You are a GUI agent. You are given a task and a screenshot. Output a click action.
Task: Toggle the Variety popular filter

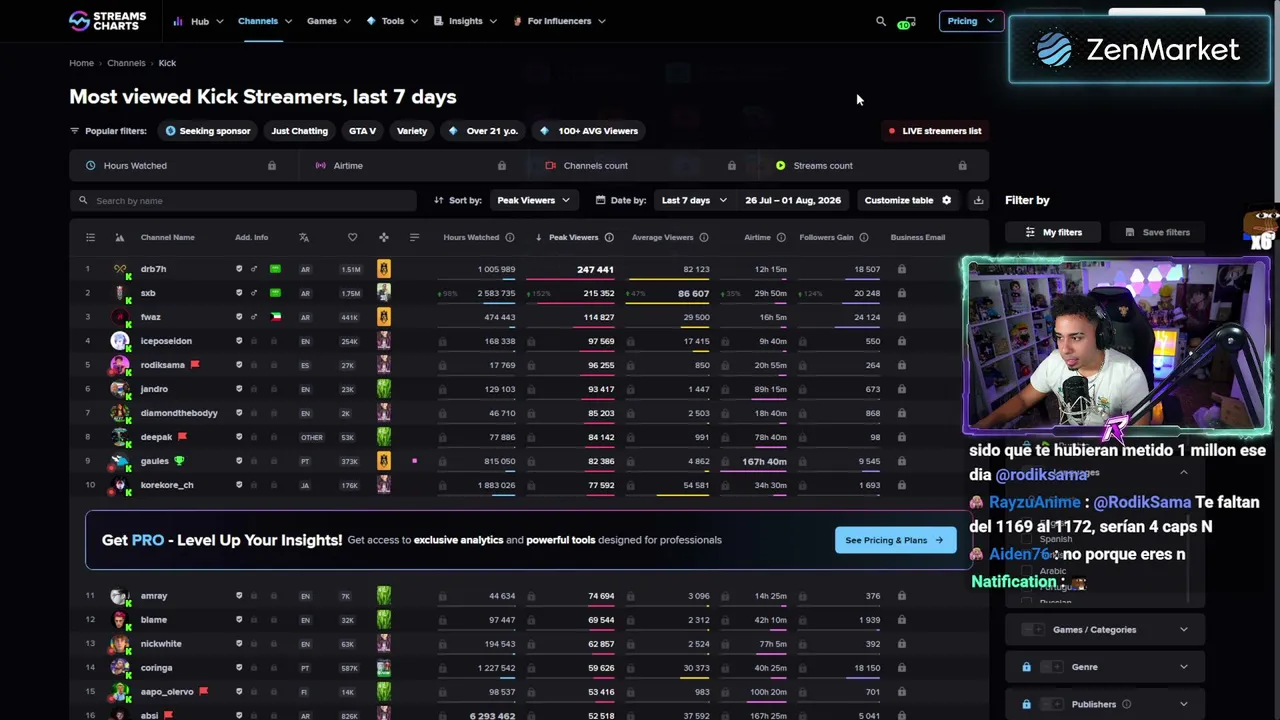click(x=411, y=131)
